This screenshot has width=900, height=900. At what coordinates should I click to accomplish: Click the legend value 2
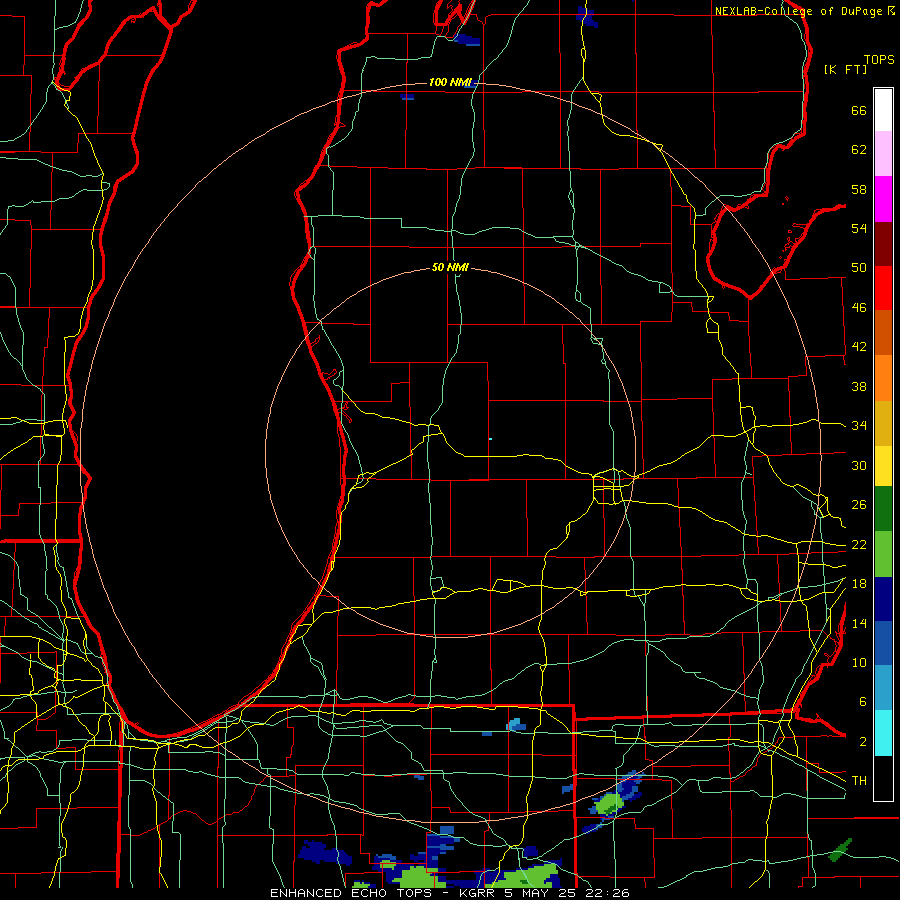pyautogui.click(x=863, y=741)
